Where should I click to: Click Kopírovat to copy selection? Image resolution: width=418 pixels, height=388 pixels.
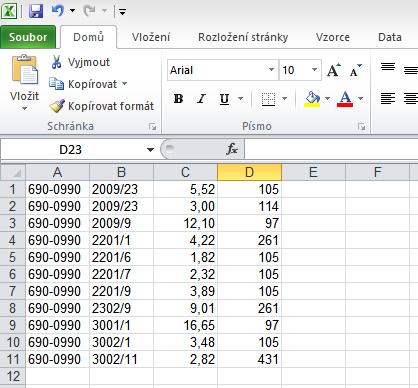[83, 84]
